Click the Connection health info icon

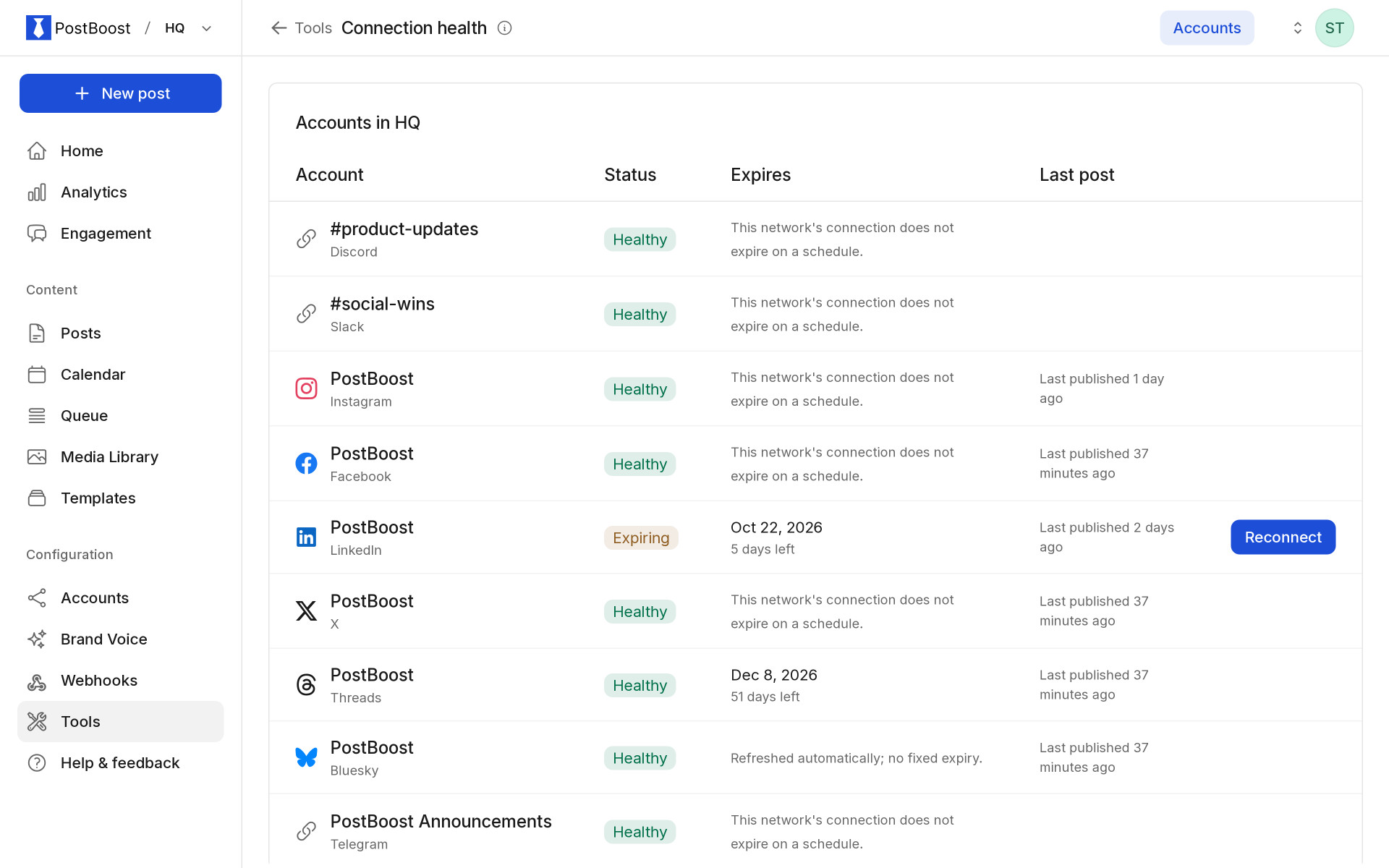[505, 27]
